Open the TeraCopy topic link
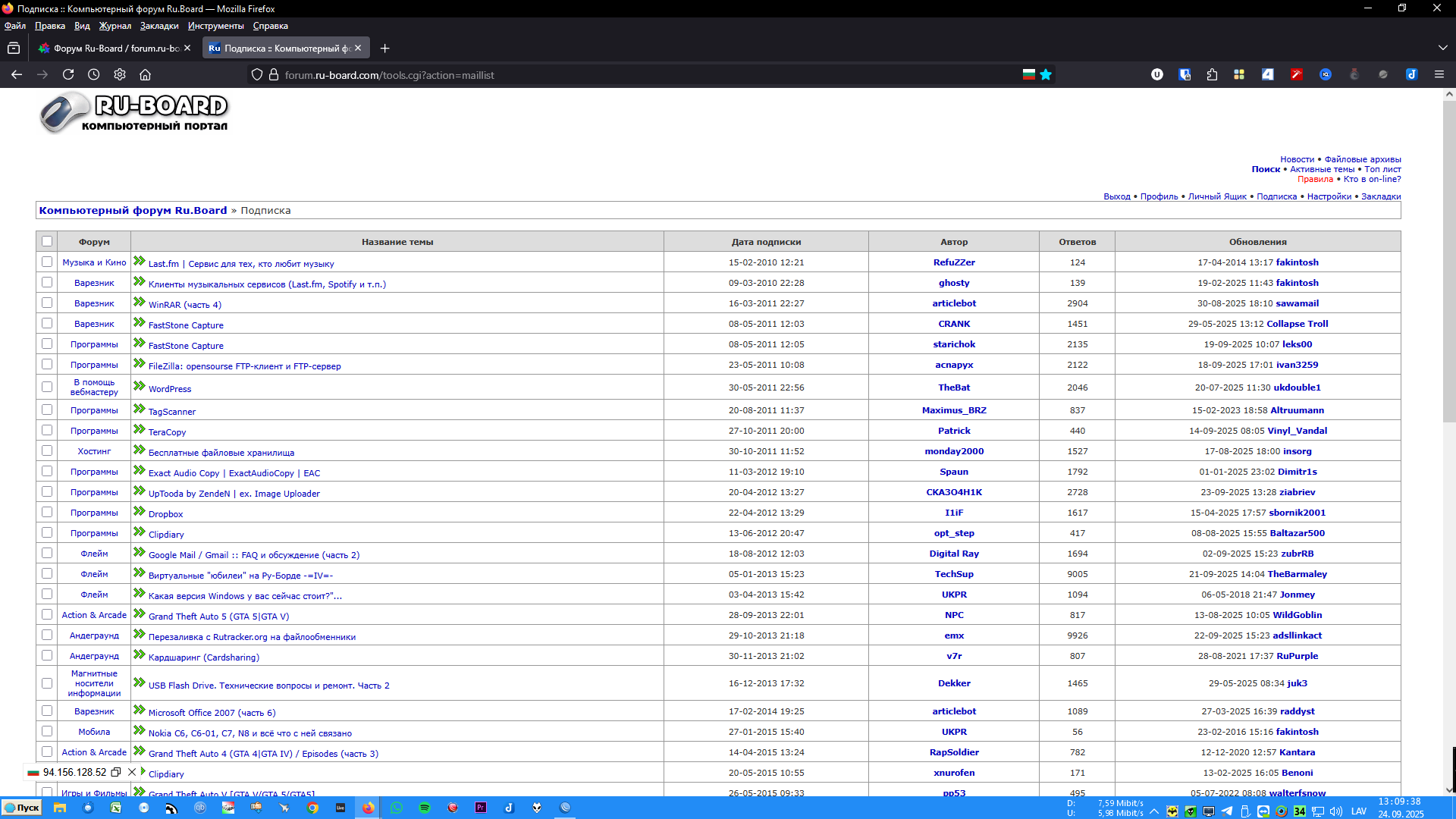Screen dimensions: 1456x819 click(x=167, y=432)
